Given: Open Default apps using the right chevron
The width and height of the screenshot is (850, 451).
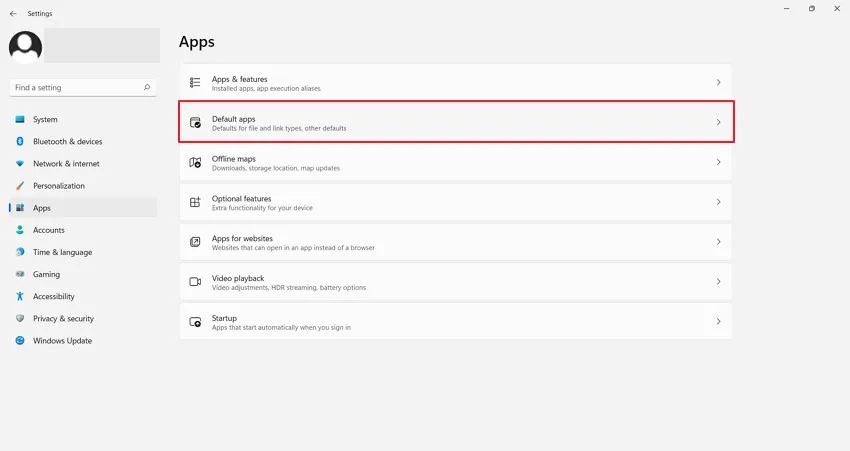Looking at the screenshot, I should pyautogui.click(x=718, y=123).
